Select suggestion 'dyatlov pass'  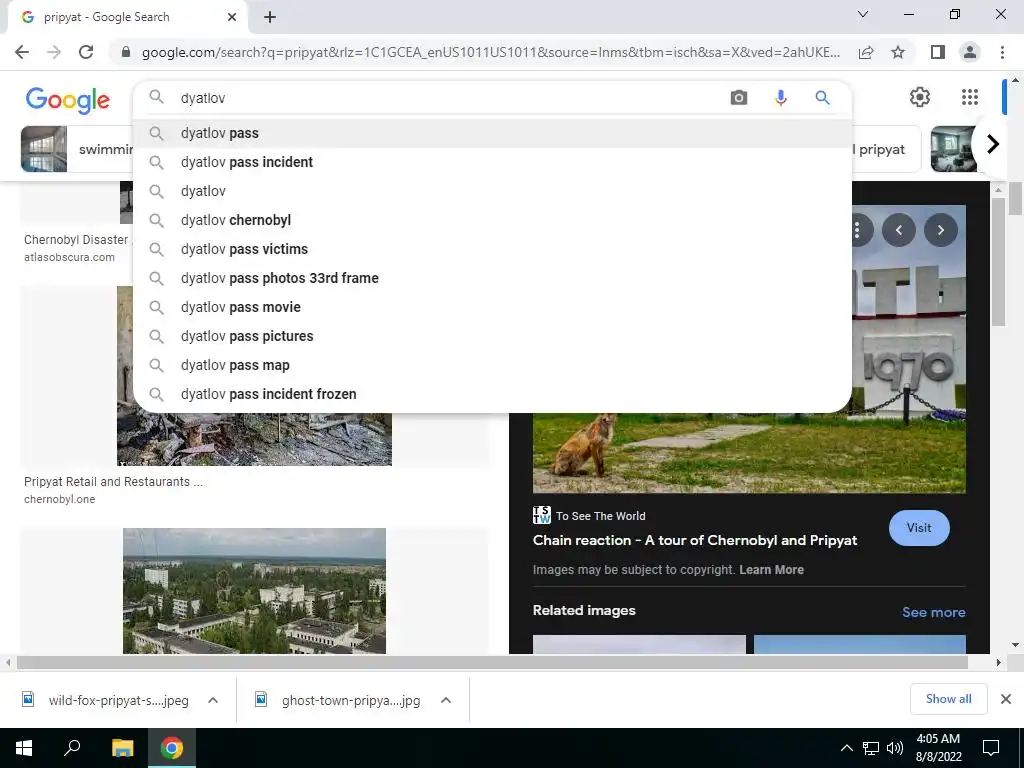(492, 133)
